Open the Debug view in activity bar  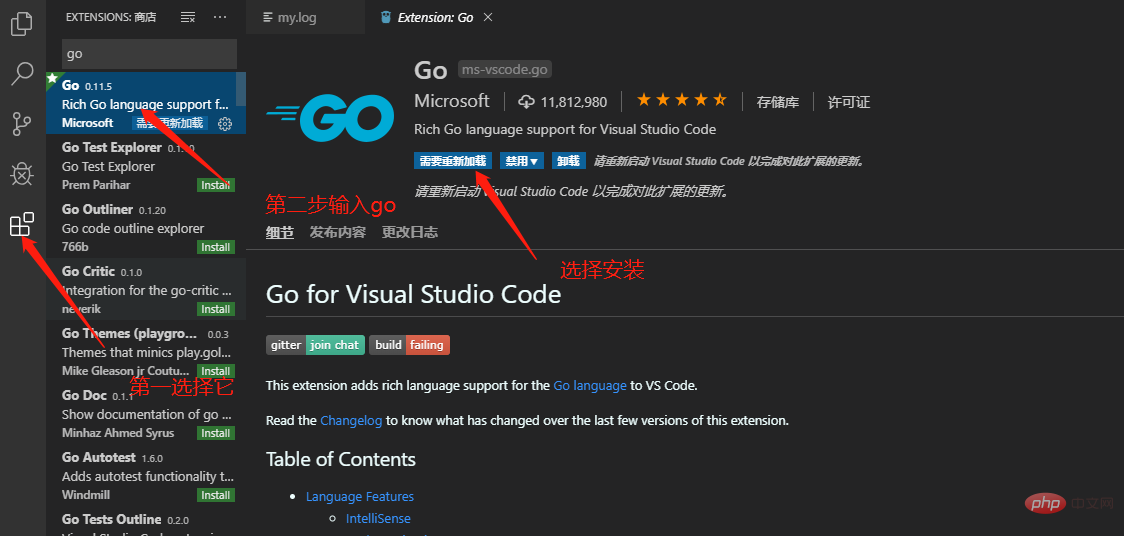pos(21,174)
